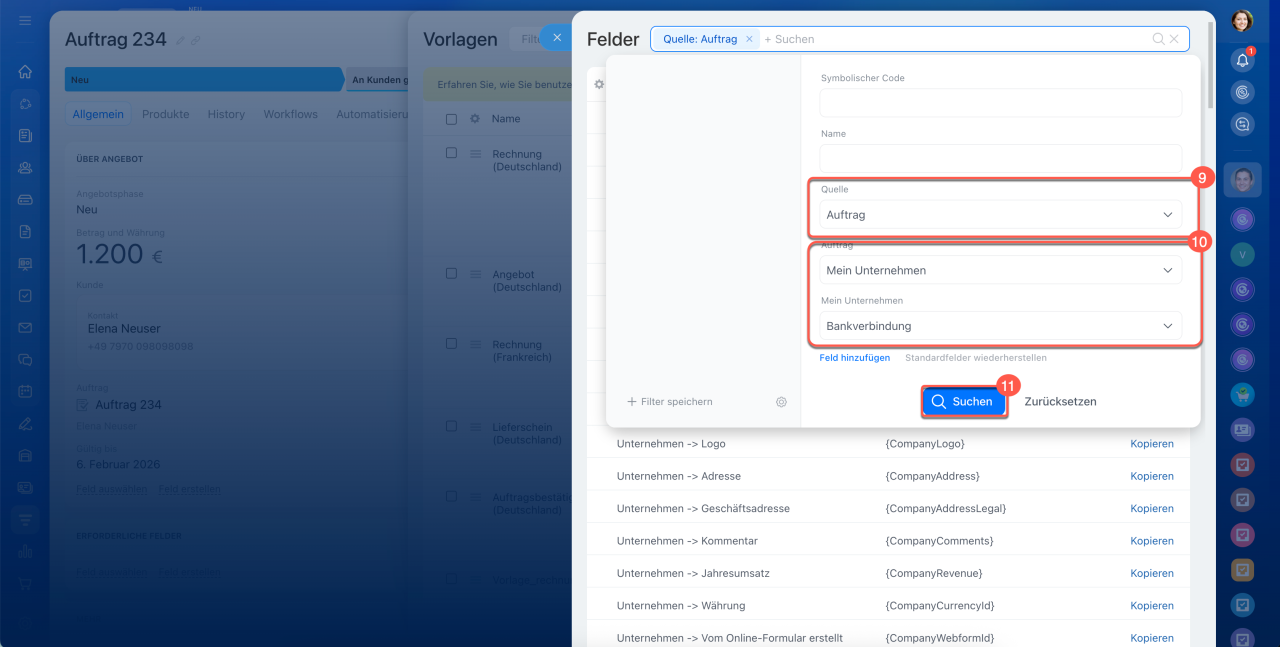
Task: Click the drag handle of 'Angebot (Deutschland)' row
Action: tap(476, 274)
